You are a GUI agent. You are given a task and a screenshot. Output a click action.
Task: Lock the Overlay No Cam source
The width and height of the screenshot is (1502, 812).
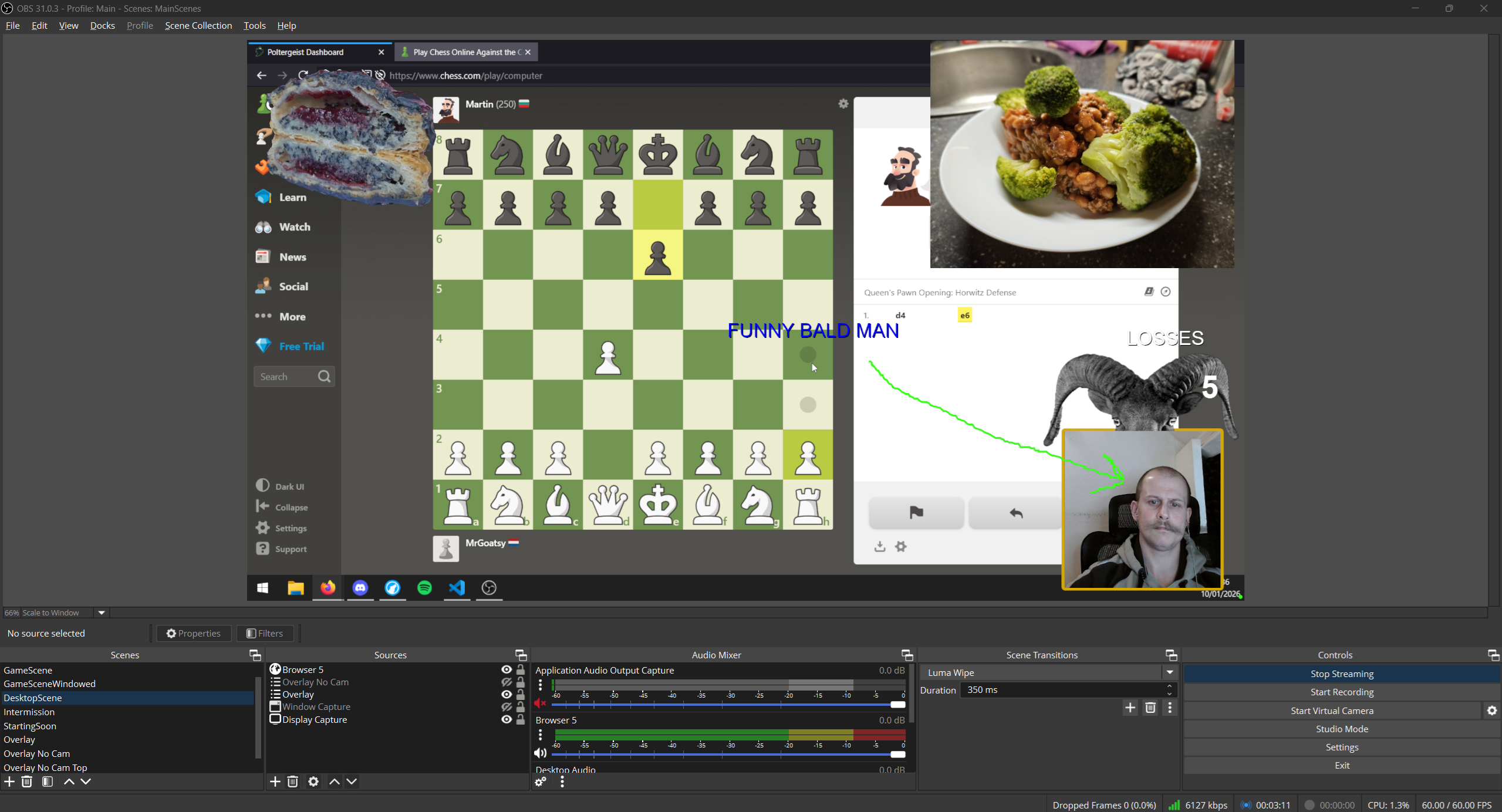tap(521, 682)
